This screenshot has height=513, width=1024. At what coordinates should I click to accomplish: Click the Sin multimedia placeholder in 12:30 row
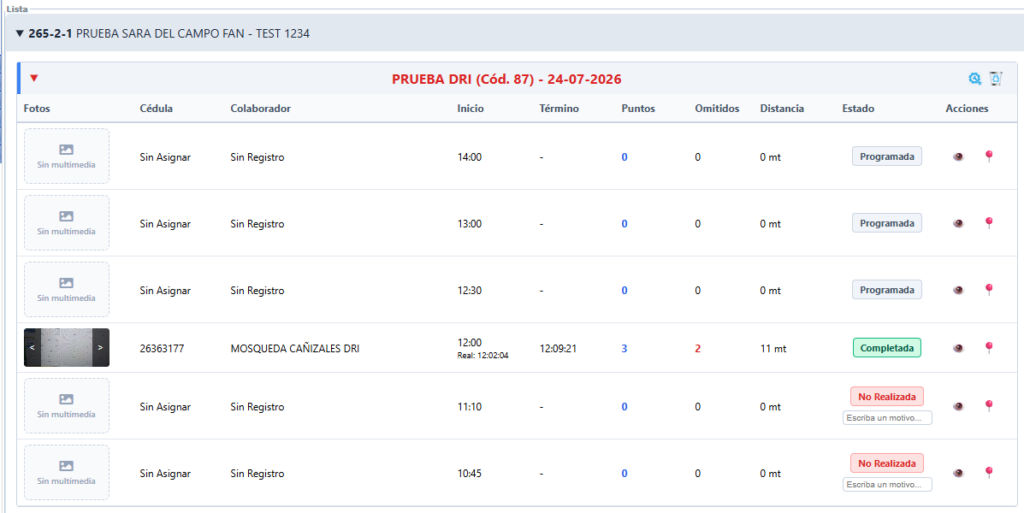67,289
